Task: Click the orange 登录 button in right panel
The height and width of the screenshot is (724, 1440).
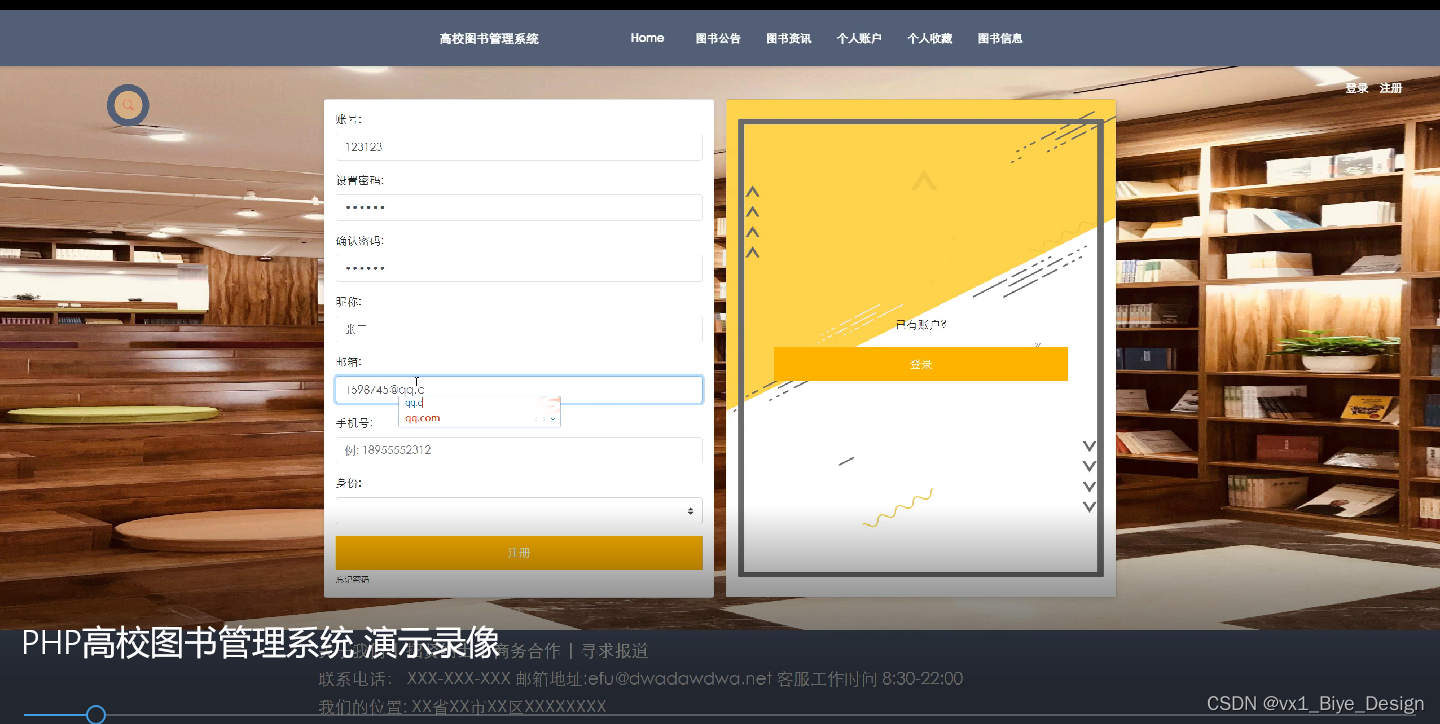Action: pos(921,364)
